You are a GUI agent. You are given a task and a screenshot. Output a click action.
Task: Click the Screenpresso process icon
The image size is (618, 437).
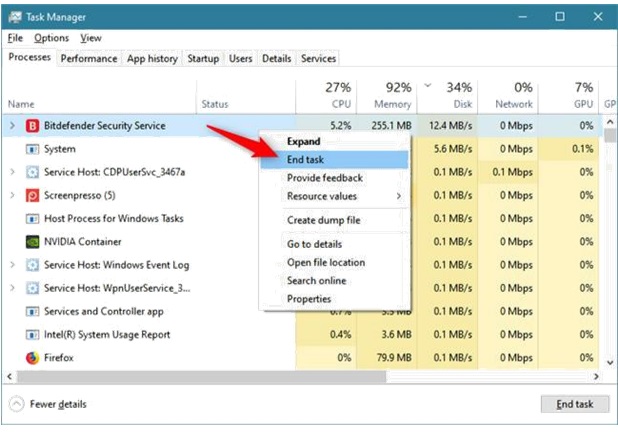pyautogui.click(x=32, y=195)
